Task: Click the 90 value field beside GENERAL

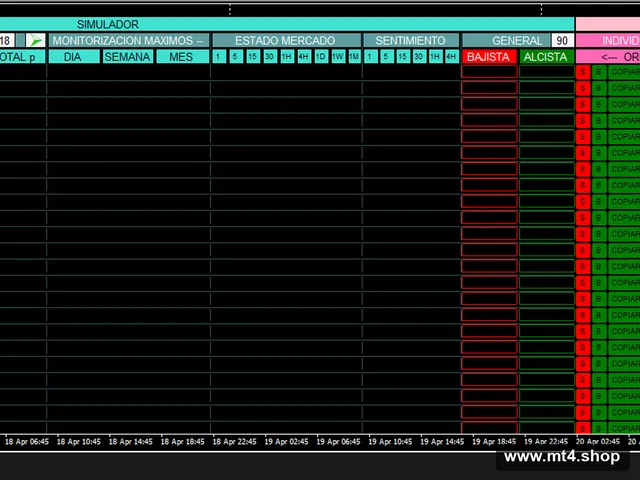Action: tap(562, 40)
